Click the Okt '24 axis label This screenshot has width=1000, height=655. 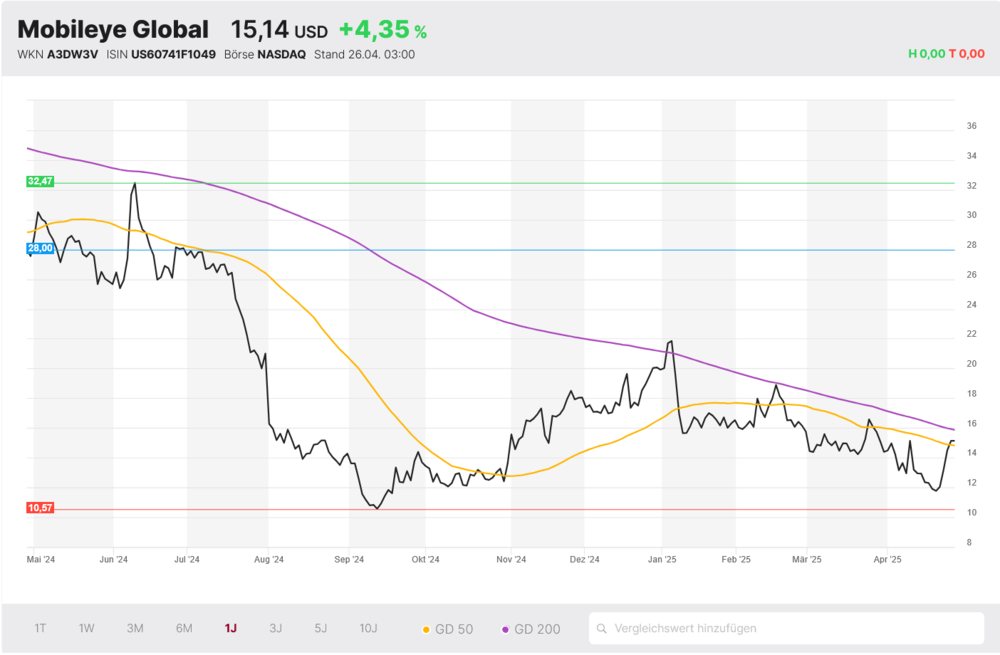tap(425, 559)
